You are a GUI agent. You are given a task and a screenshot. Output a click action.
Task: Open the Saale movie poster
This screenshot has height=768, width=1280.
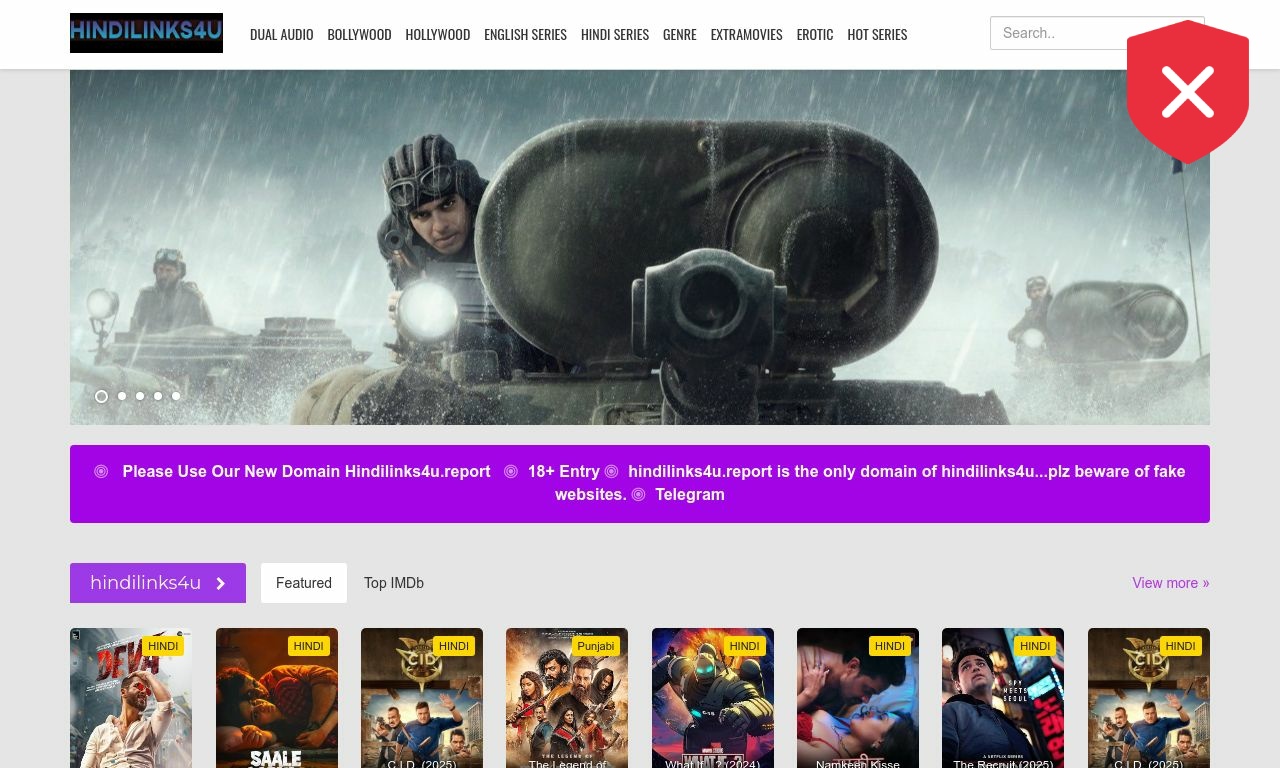tap(277, 698)
